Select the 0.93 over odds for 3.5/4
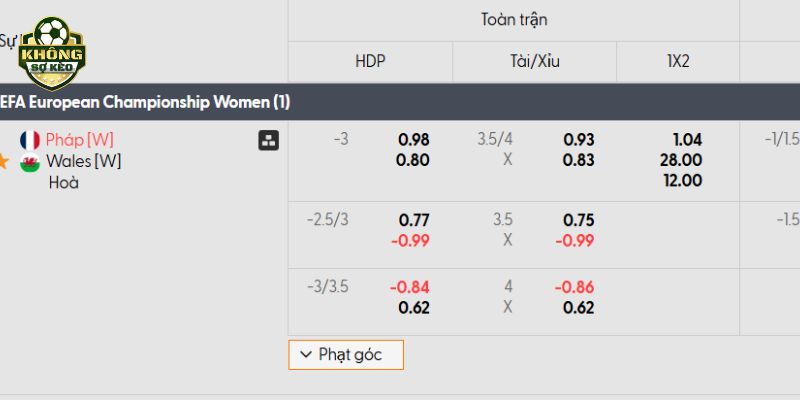This screenshot has width=800, height=400. [x=579, y=140]
